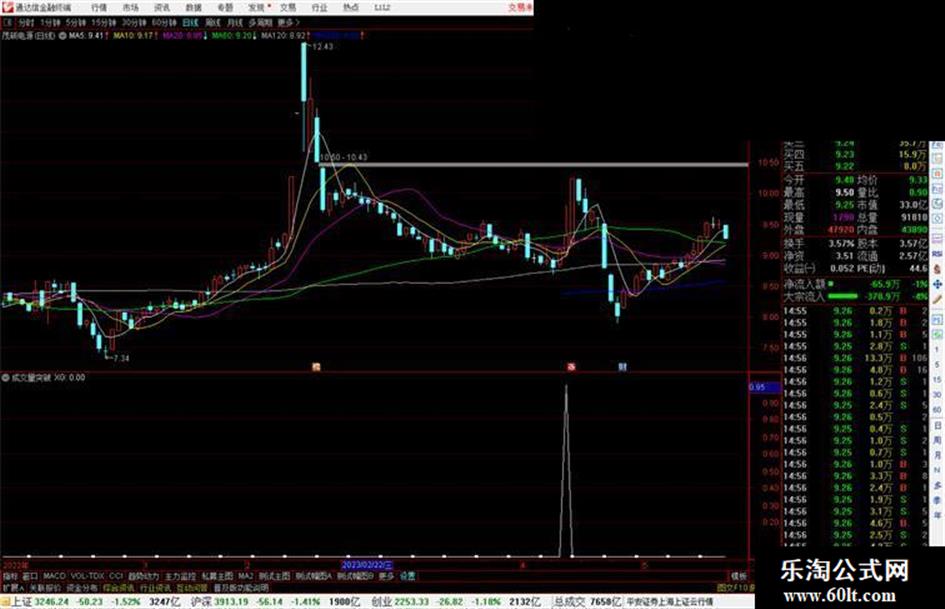Open the 行情 menu
945x609 pixels.
(x=99, y=8)
